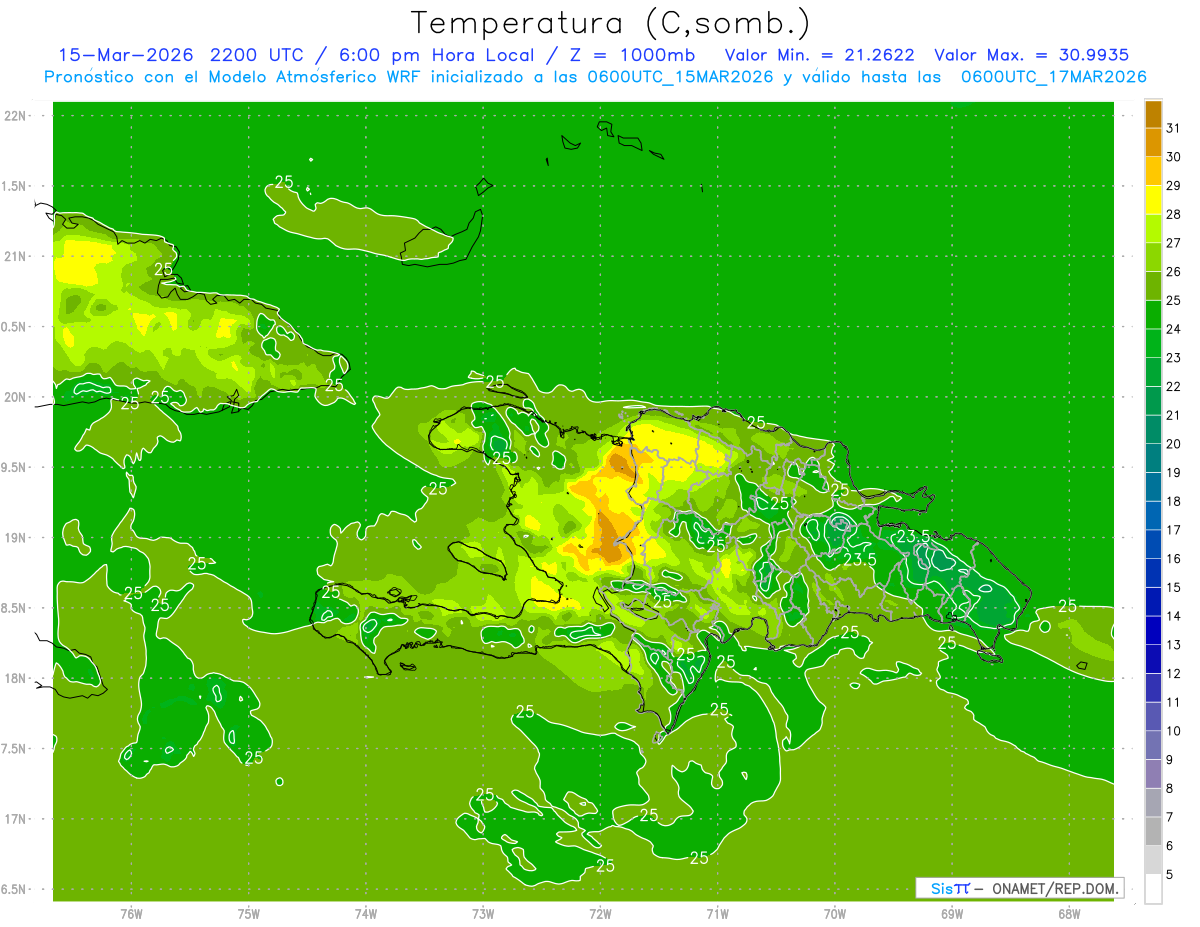
Task: Select the blue legend swatch between 14 and 15
Action: [1153, 602]
